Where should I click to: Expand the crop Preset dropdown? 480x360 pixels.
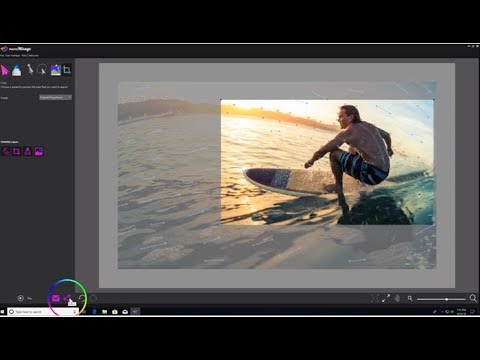[x=55, y=98]
